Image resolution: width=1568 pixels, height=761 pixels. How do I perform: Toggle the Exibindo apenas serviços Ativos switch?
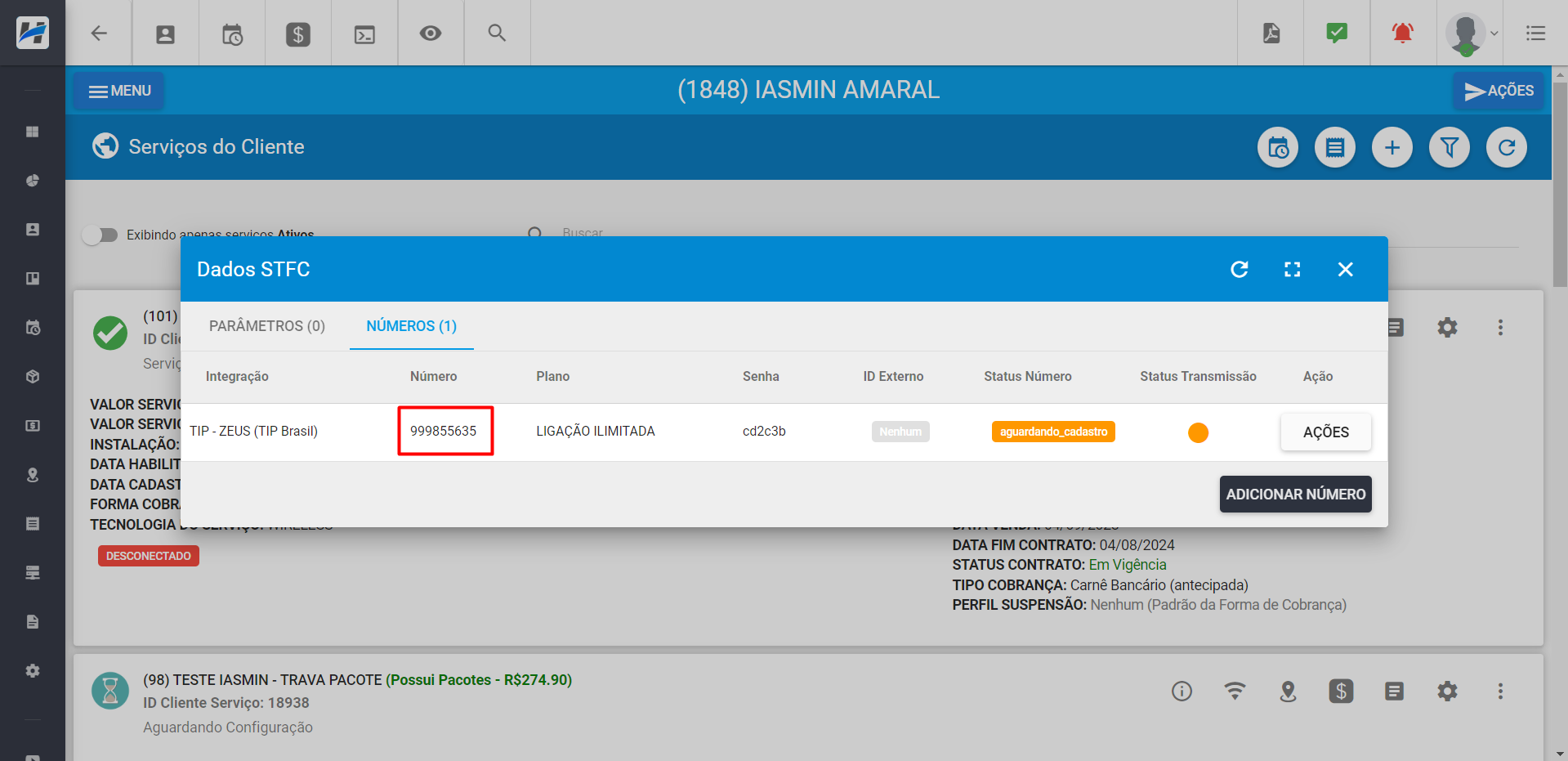coord(100,235)
